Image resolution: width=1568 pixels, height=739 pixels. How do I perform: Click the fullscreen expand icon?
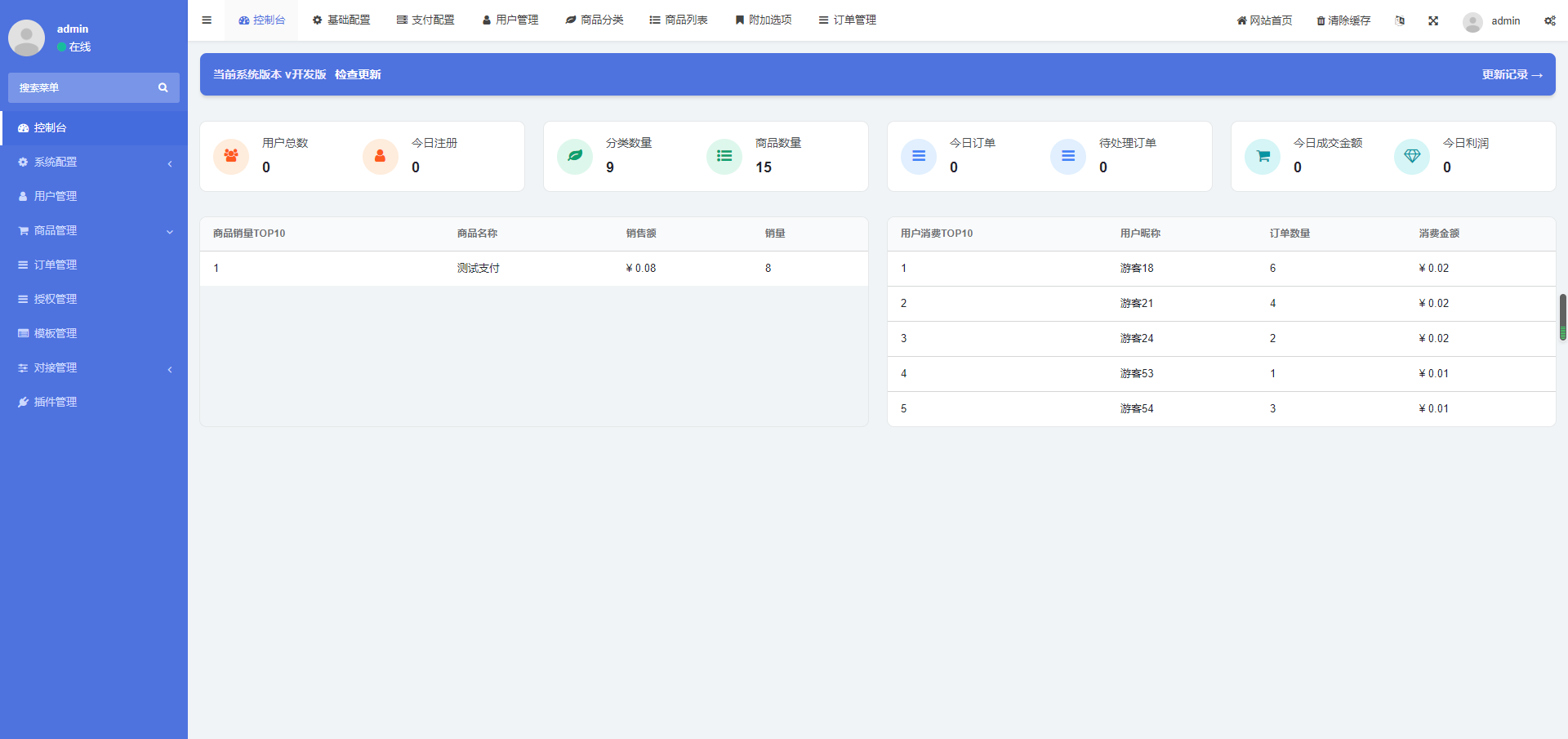[1433, 20]
